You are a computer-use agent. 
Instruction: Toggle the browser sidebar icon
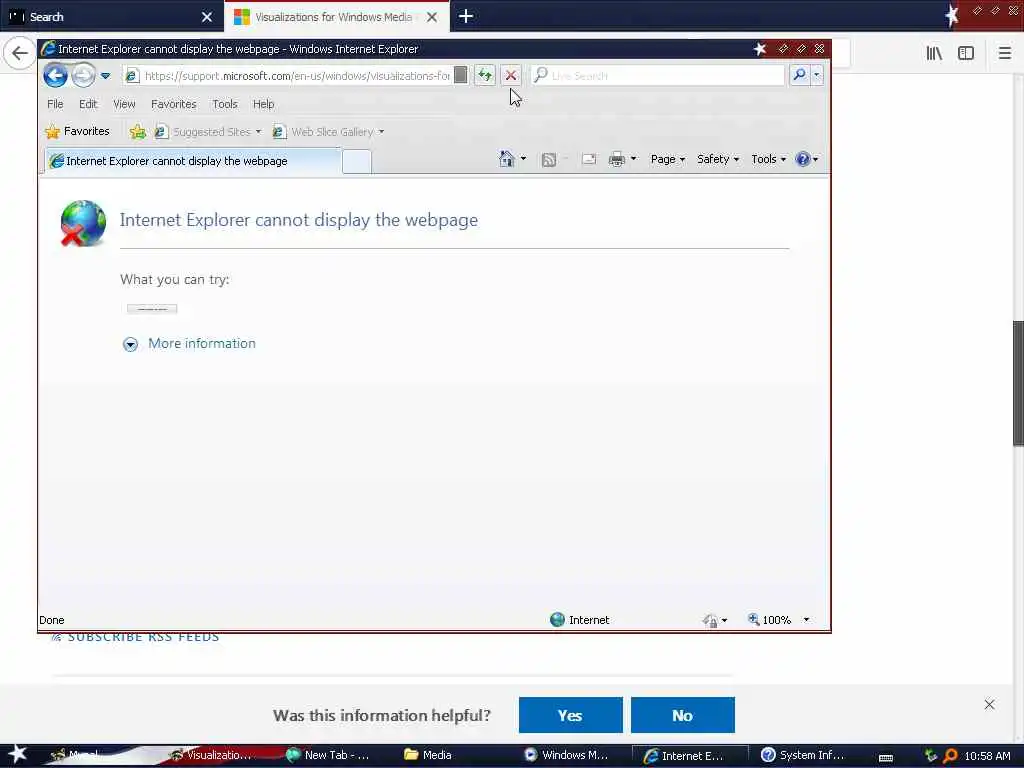pyautogui.click(x=966, y=53)
